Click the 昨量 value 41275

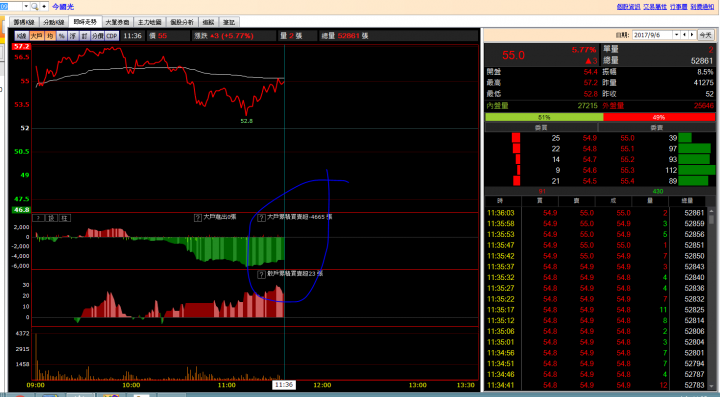[703, 83]
